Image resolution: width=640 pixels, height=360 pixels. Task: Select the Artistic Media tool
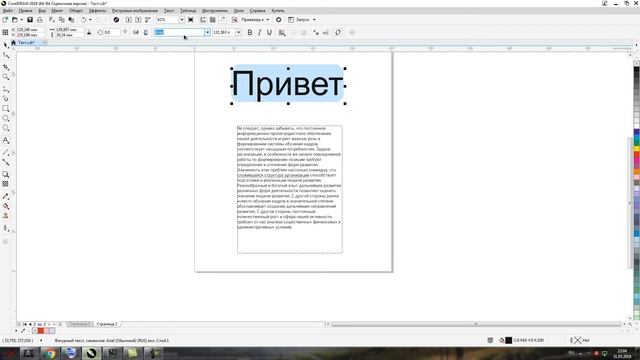tap(5, 98)
